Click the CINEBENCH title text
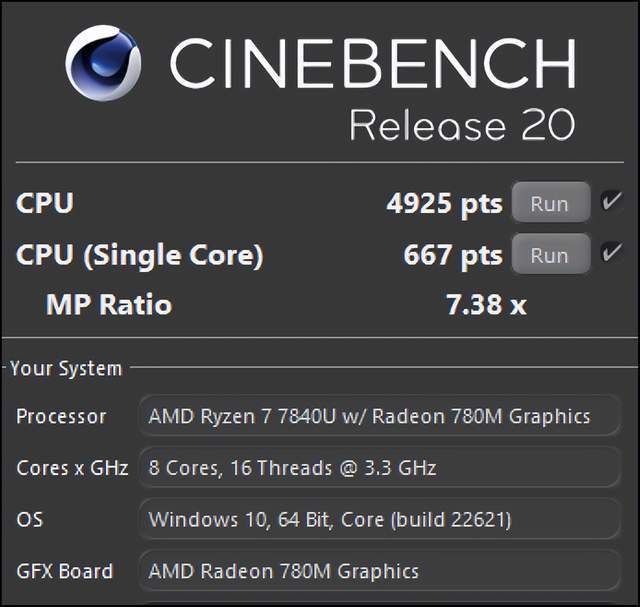Viewport: 640px width, 607px height. 372,64
